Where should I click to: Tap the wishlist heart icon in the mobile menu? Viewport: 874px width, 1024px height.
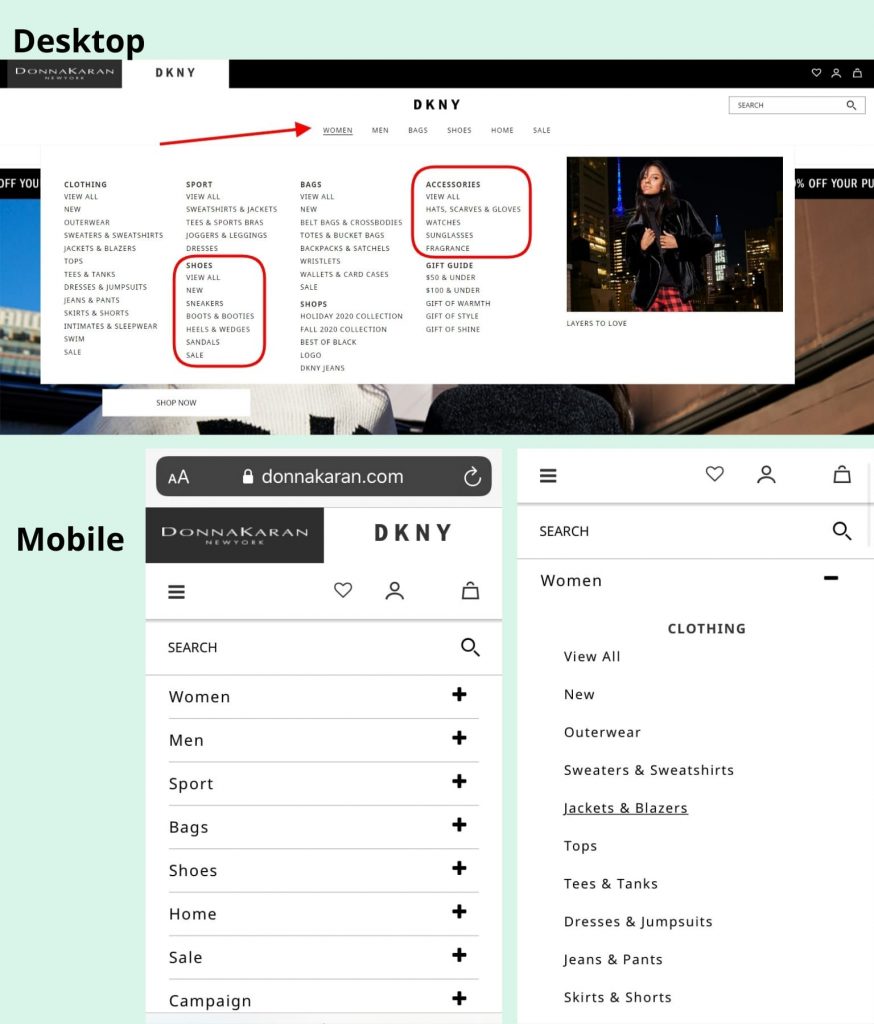click(x=343, y=590)
